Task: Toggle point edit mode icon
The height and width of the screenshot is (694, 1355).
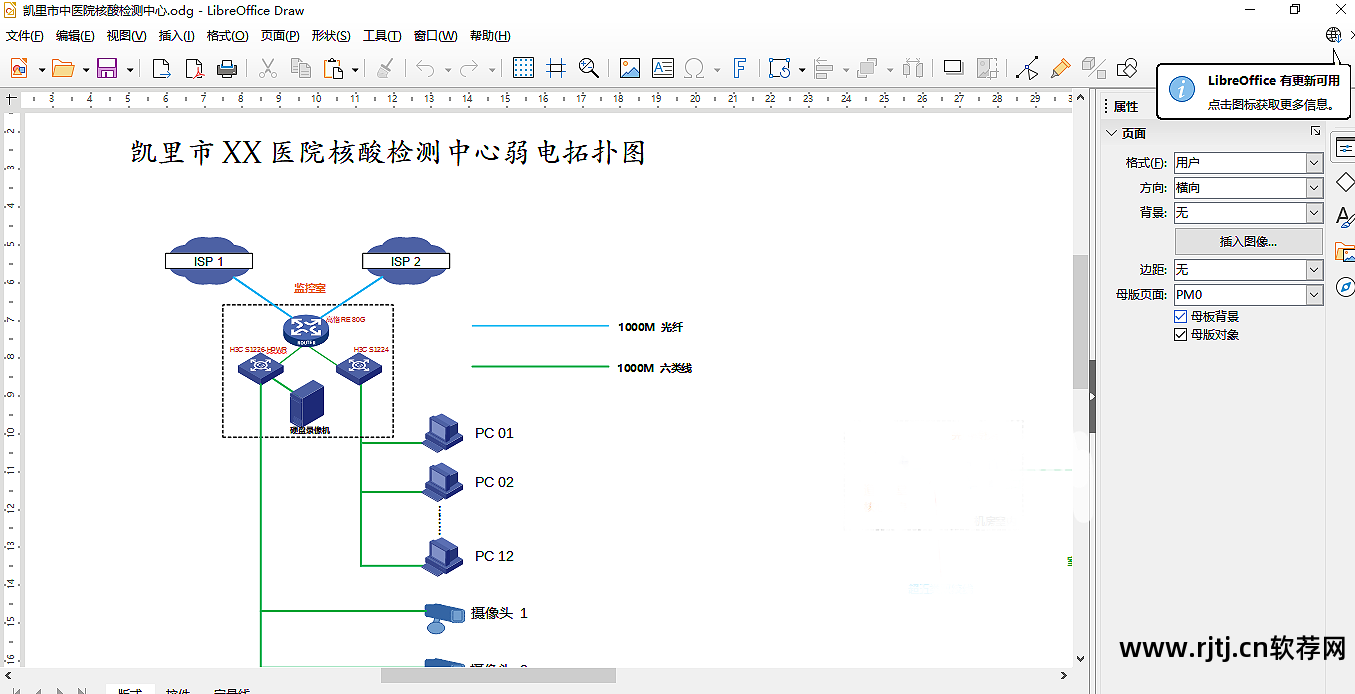Action: 1027,68
